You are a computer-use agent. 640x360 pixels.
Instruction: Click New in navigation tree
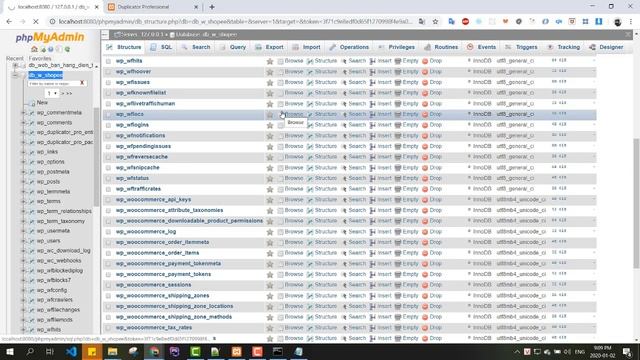42,103
